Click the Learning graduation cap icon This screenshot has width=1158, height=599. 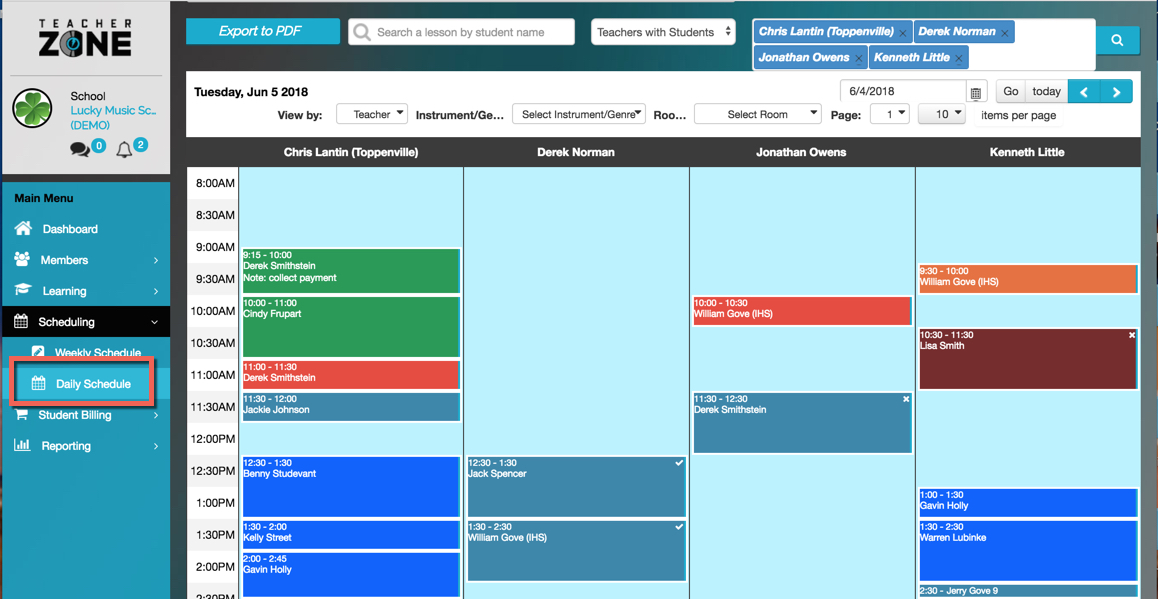coord(23,290)
